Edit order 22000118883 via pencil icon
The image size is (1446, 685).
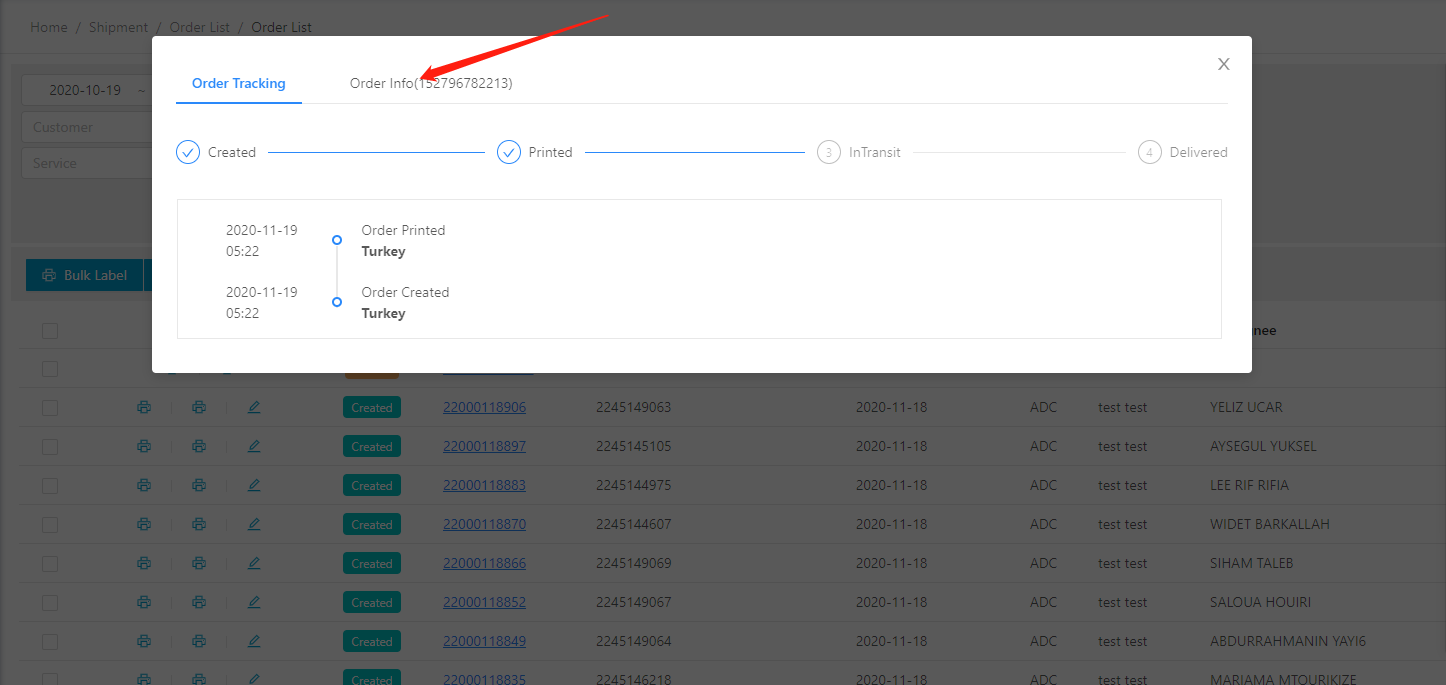254,485
